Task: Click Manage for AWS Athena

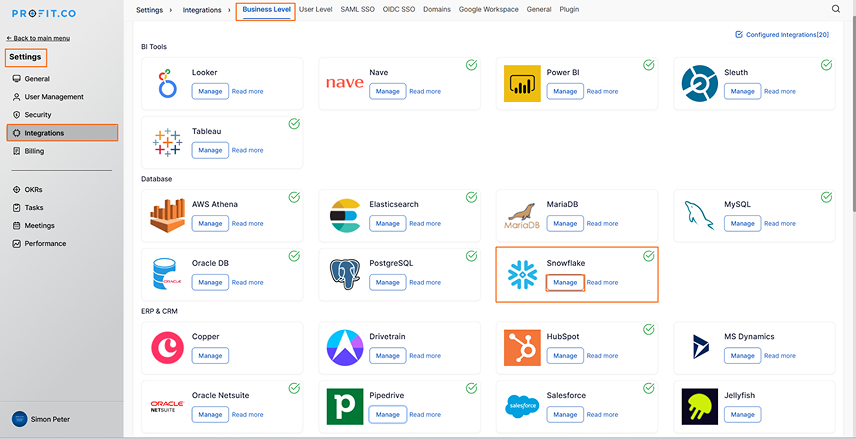Action: 210,223
